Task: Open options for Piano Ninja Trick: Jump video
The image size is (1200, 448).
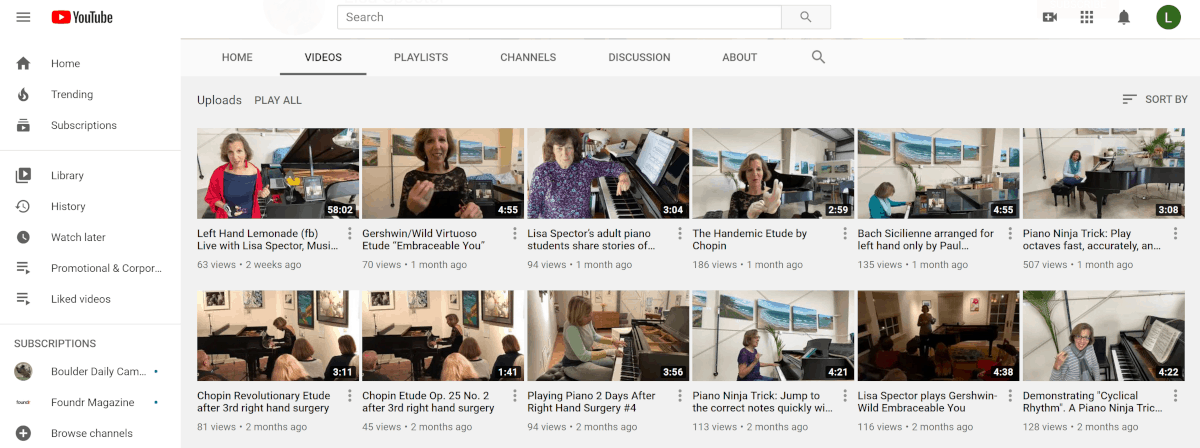Action: (845, 396)
